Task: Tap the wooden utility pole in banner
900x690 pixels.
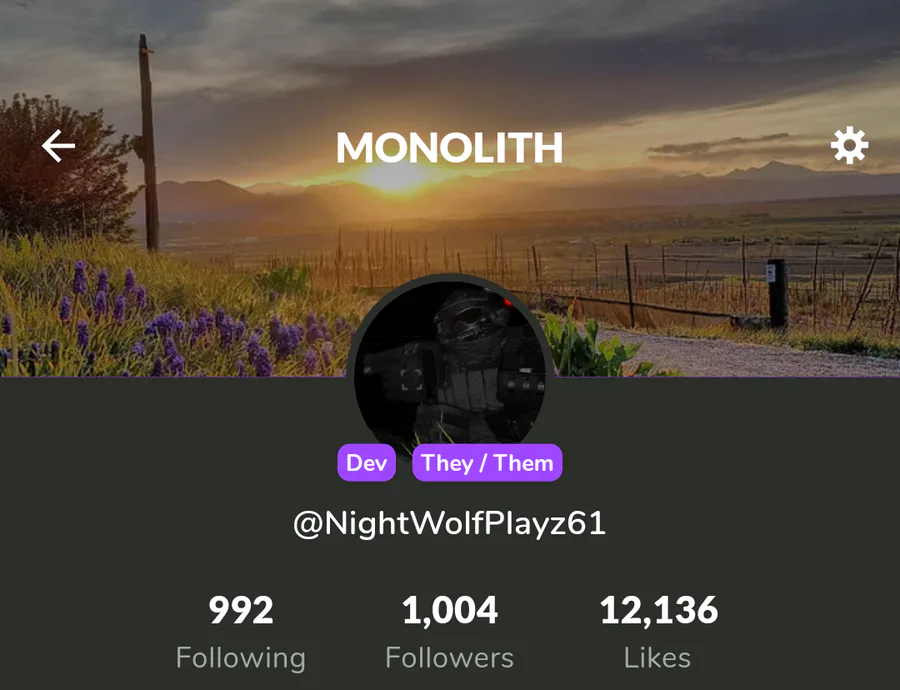Action: coord(149,144)
